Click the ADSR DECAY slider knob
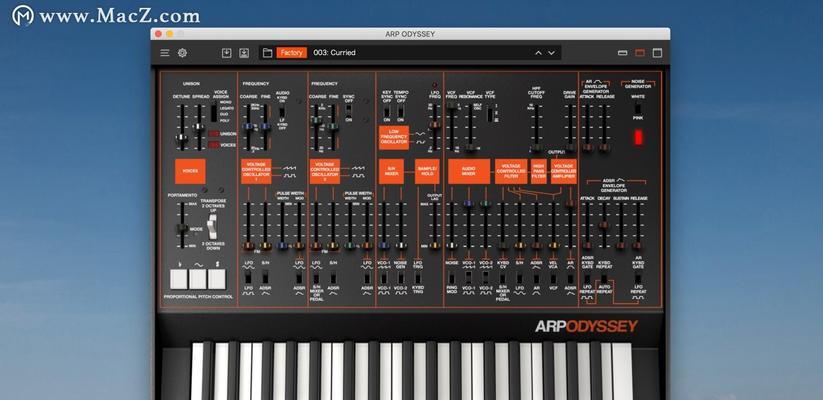 604,225
